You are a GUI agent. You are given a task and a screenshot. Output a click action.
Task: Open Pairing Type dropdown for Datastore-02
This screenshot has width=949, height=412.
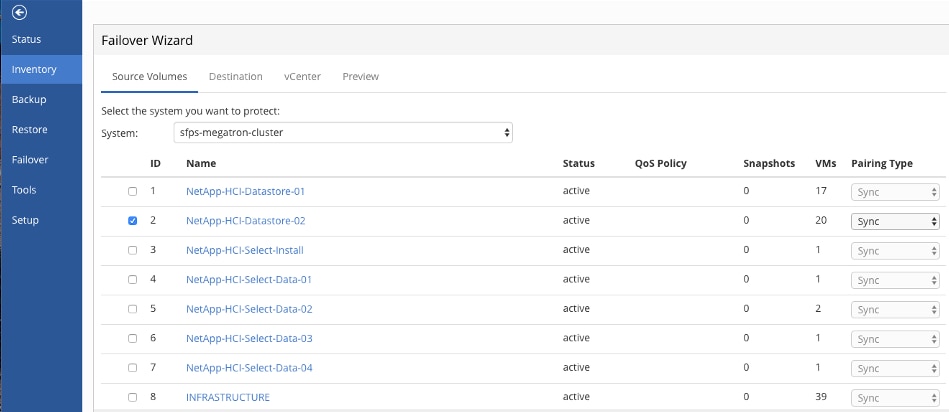click(895, 221)
